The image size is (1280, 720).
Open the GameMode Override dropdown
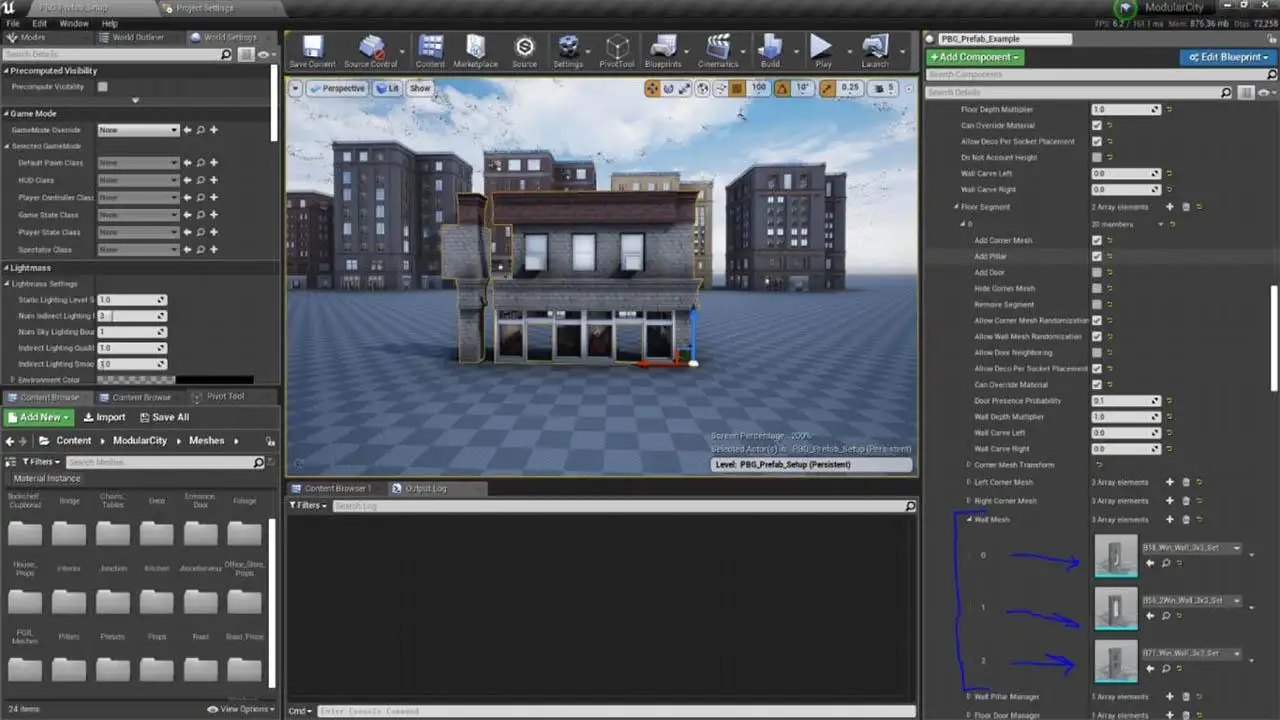coord(138,130)
